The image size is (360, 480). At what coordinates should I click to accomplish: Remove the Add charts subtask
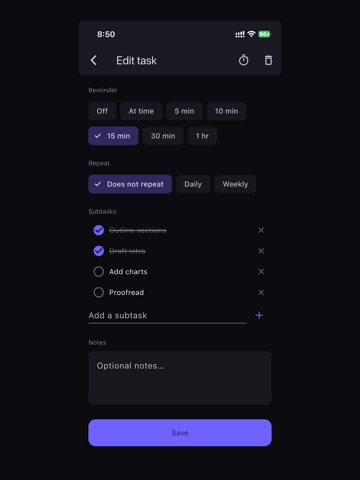(x=261, y=272)
